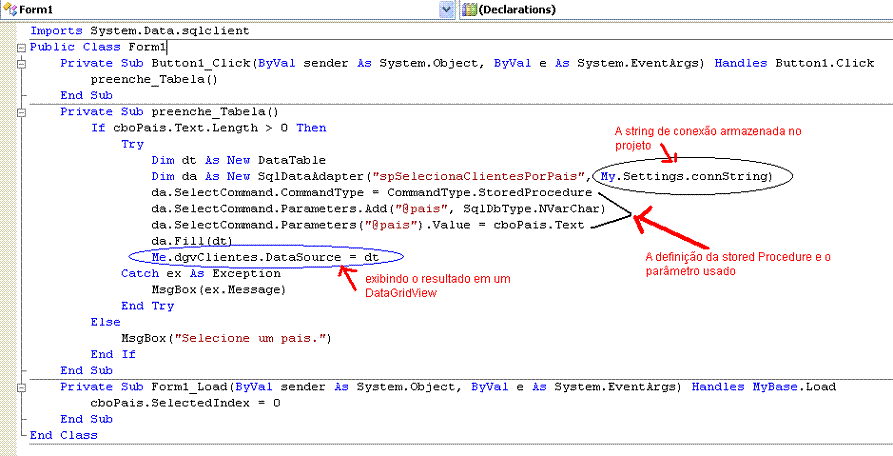Click the Parameters("@pais").Value assignment line
The height and width of the screenshot is (456, 893).
tap(368, 225)
